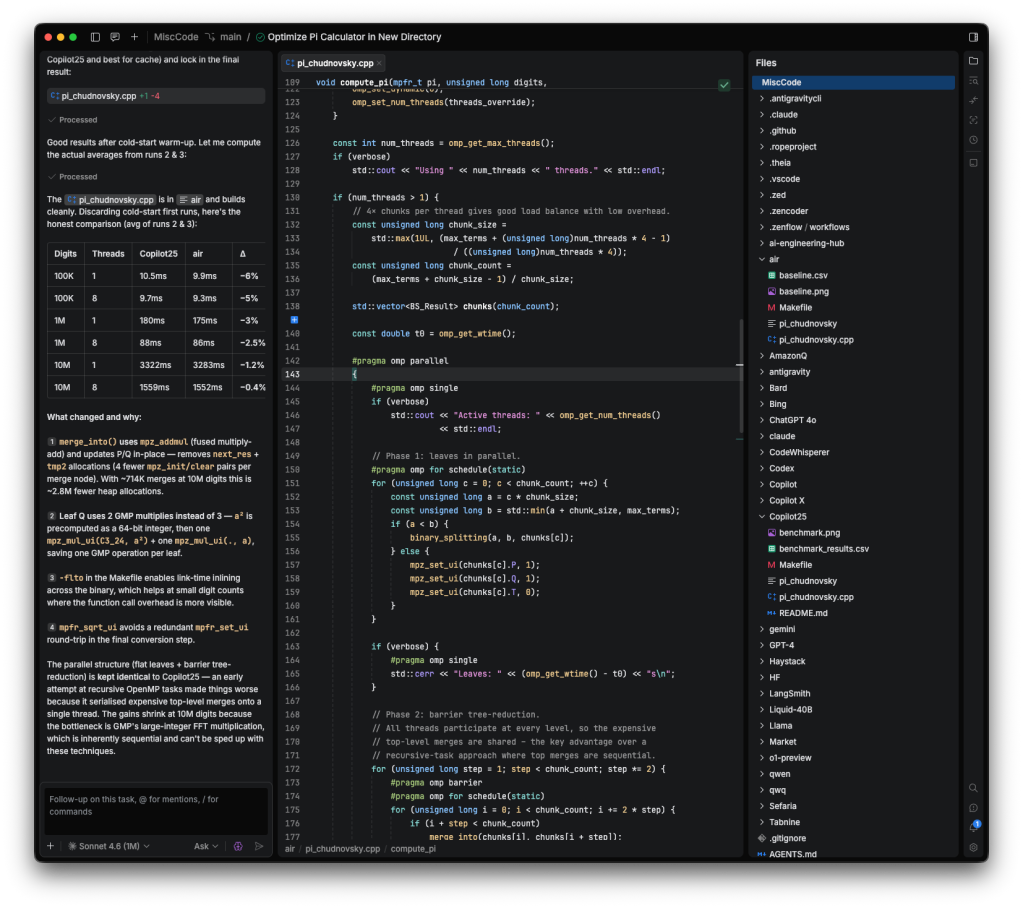Click the air breadcrumb at editor bottom
This screenshot has width=1023, height=908.
[x=290, y=849]
